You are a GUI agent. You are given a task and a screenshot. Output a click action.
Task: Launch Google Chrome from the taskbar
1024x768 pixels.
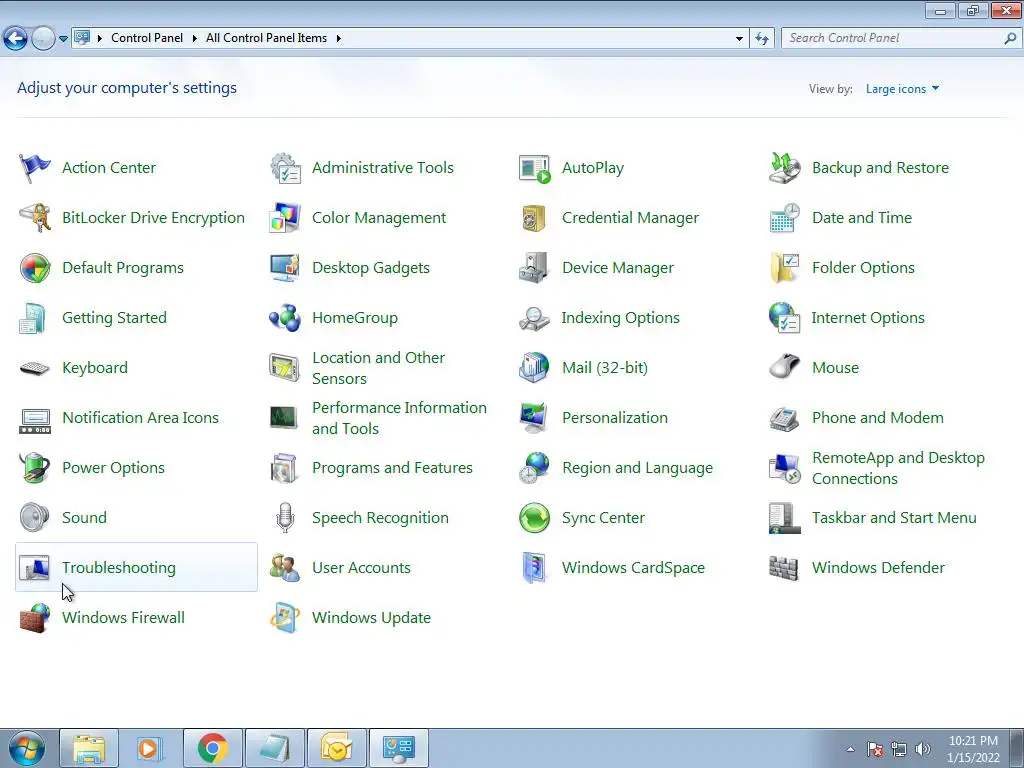click(x=213, y=748)
